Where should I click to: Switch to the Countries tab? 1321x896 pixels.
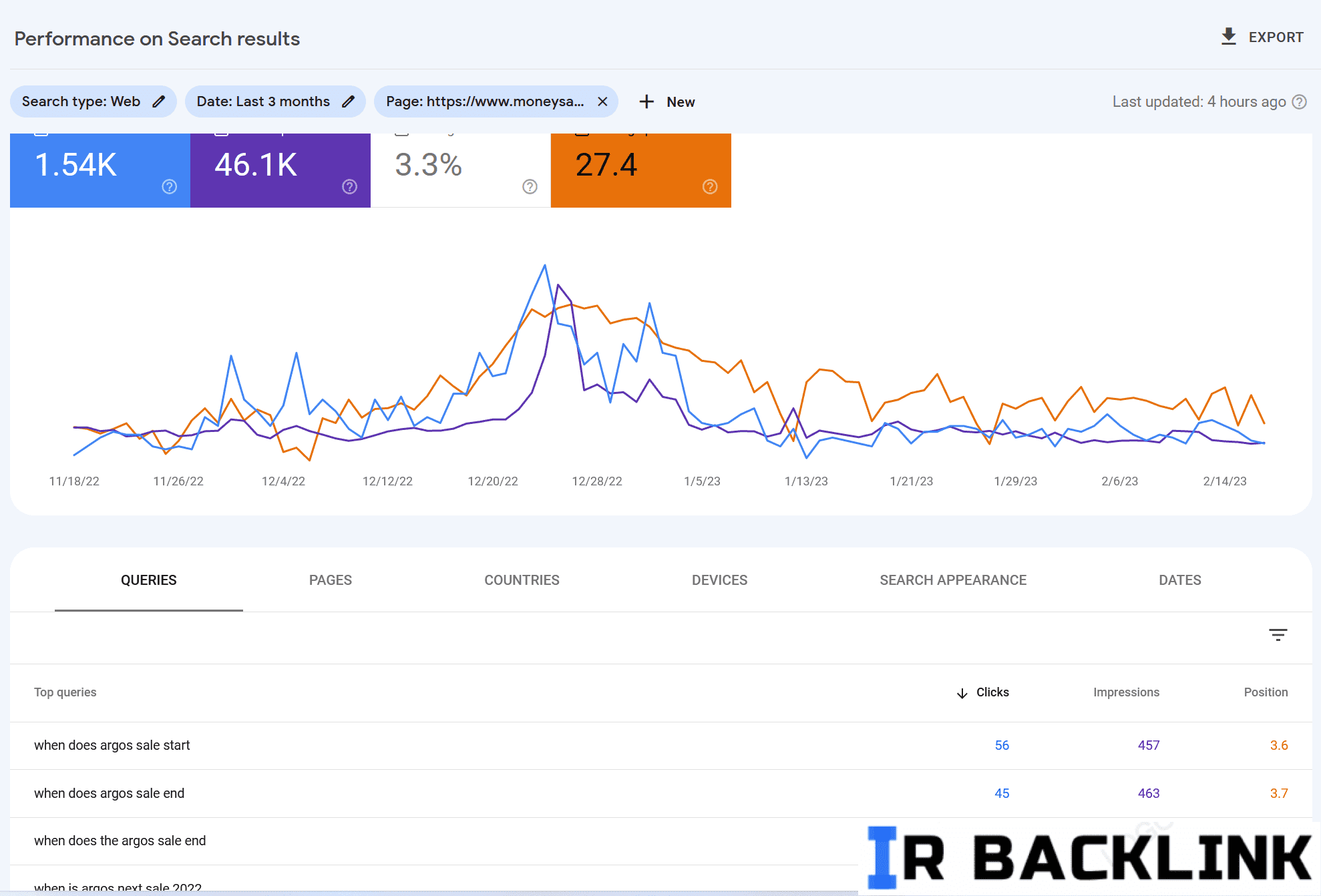tap(522, 580)
